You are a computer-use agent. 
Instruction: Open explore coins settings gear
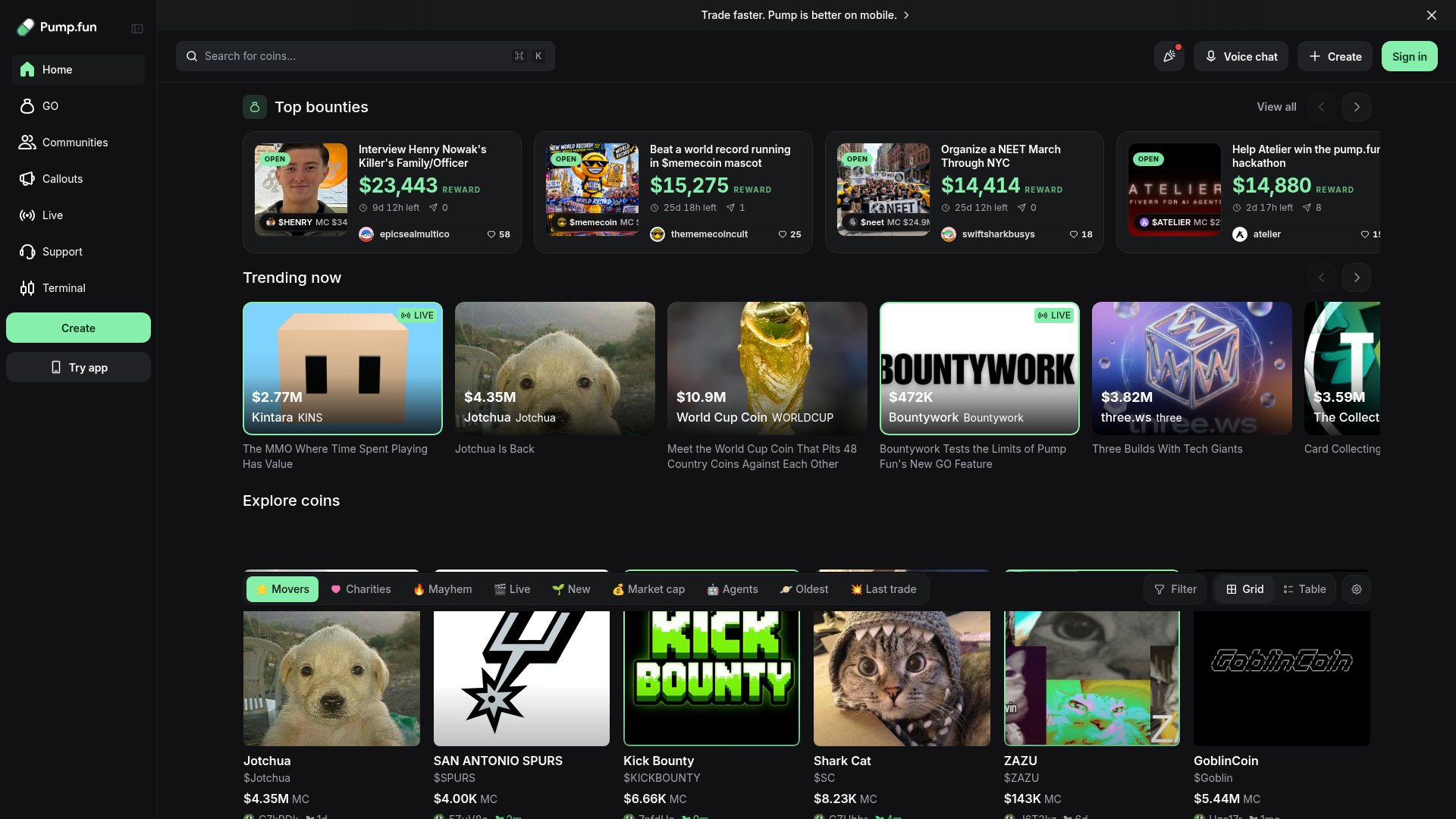point(1357,589)
